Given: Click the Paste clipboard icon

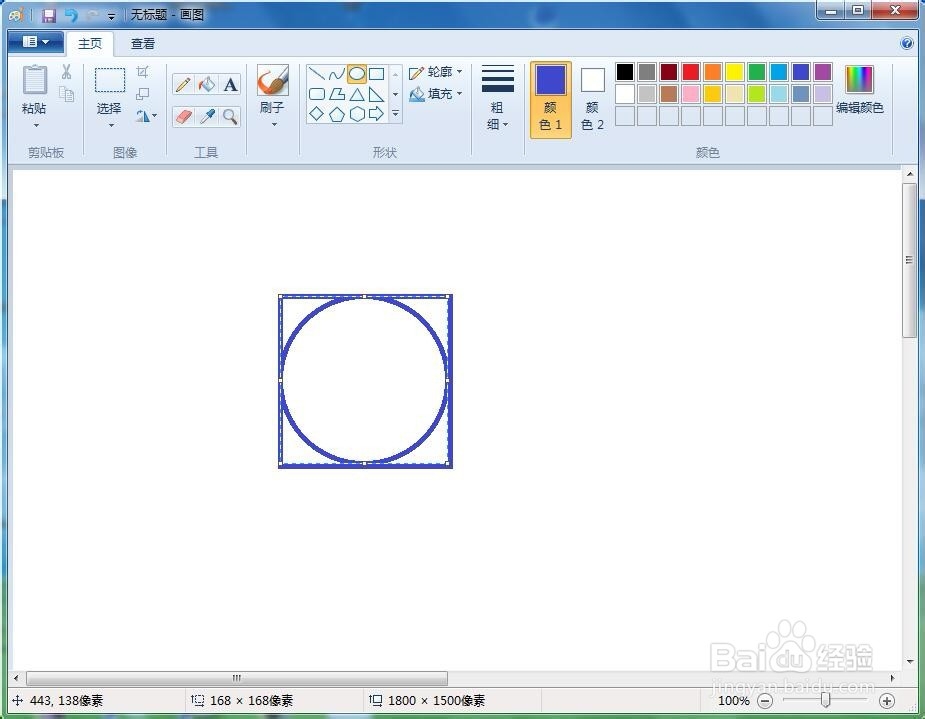Looking at the screenshot, I should (x=34, y=80).
